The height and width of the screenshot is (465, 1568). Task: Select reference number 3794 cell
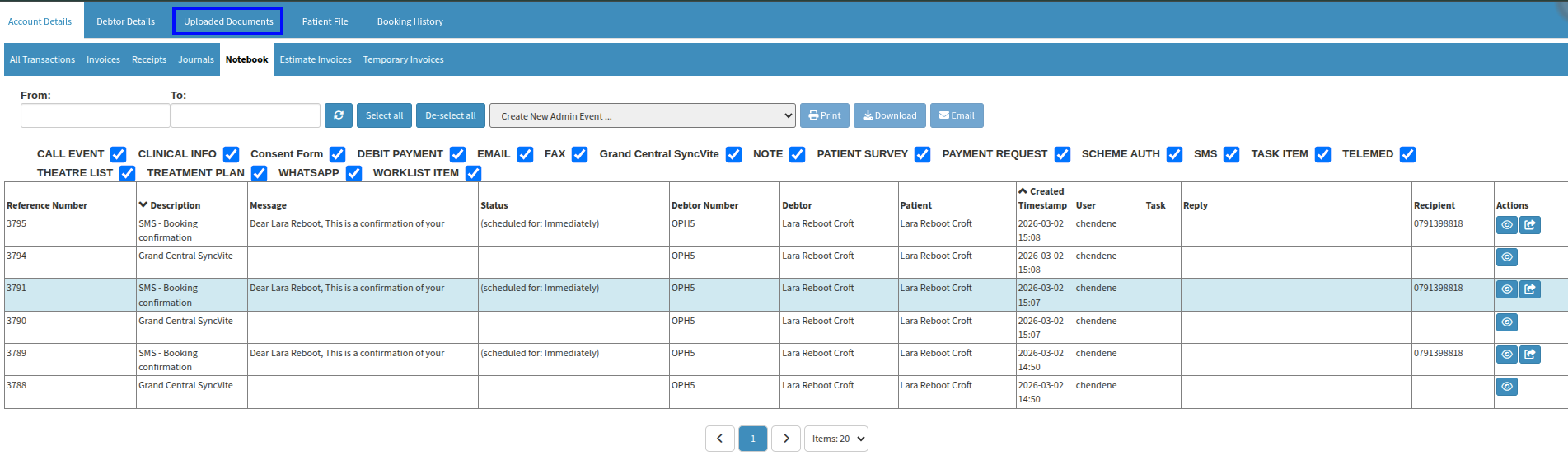click(70, 262)
